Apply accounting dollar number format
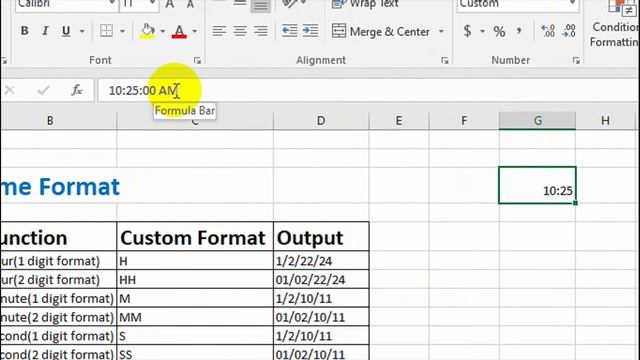This screenshot has width=640, height=360. coord(468,31)
